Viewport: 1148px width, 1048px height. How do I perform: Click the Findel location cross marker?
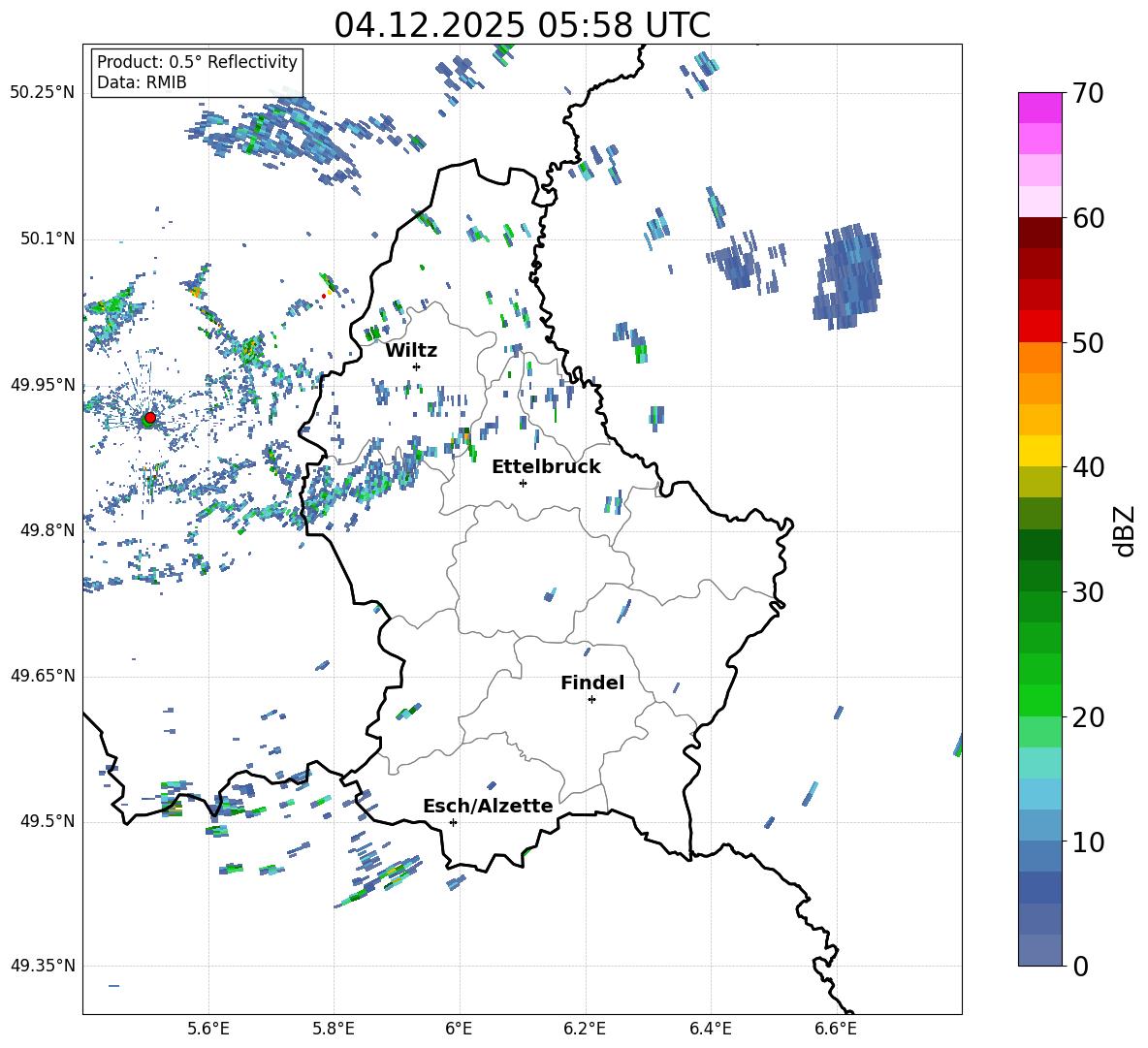tap(591, 700)
